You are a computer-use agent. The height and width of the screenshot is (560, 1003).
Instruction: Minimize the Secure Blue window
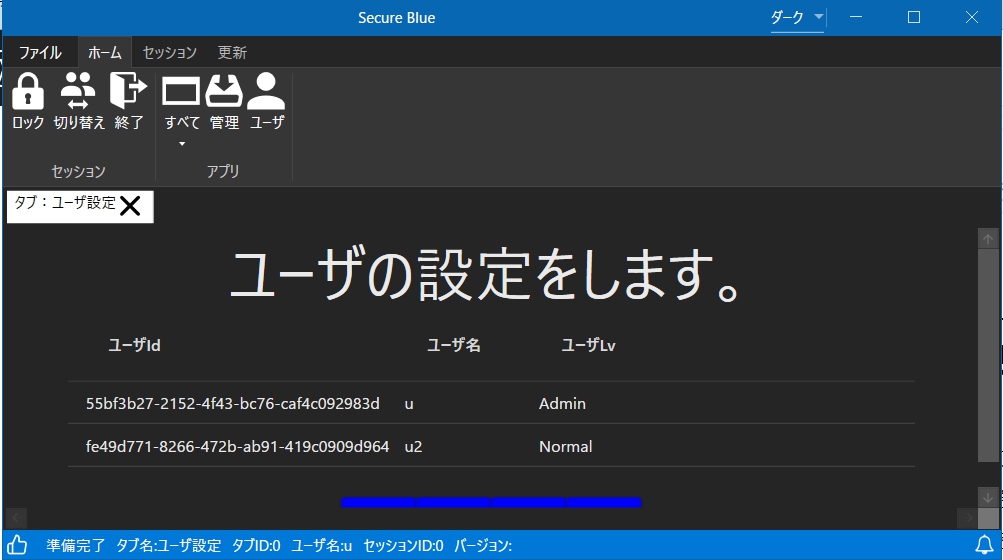(856, 17)
